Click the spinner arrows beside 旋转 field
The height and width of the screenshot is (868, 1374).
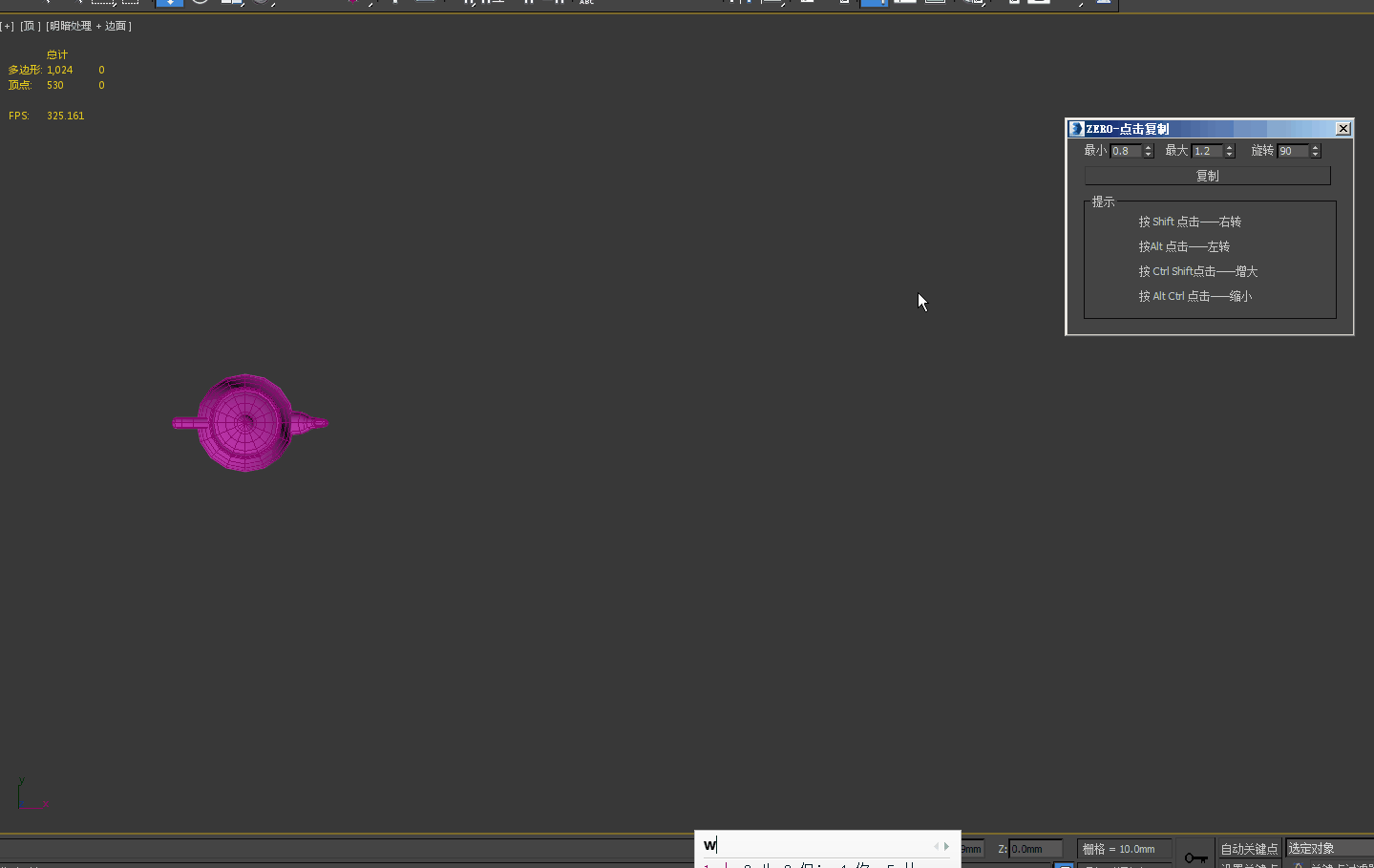(x=1316, y=151)
